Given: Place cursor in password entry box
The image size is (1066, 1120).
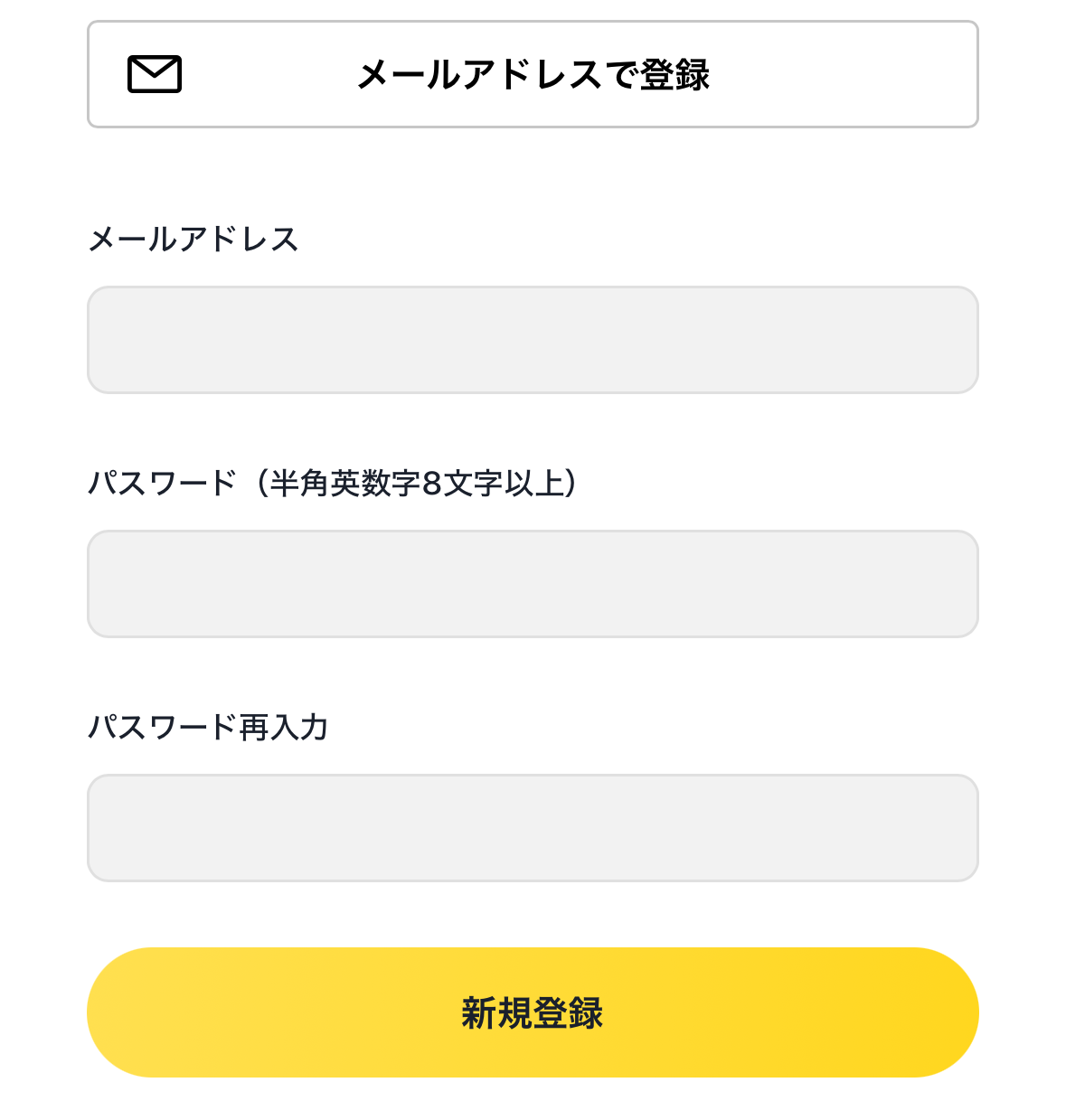Looking at the screenshot, I should 533,584.
